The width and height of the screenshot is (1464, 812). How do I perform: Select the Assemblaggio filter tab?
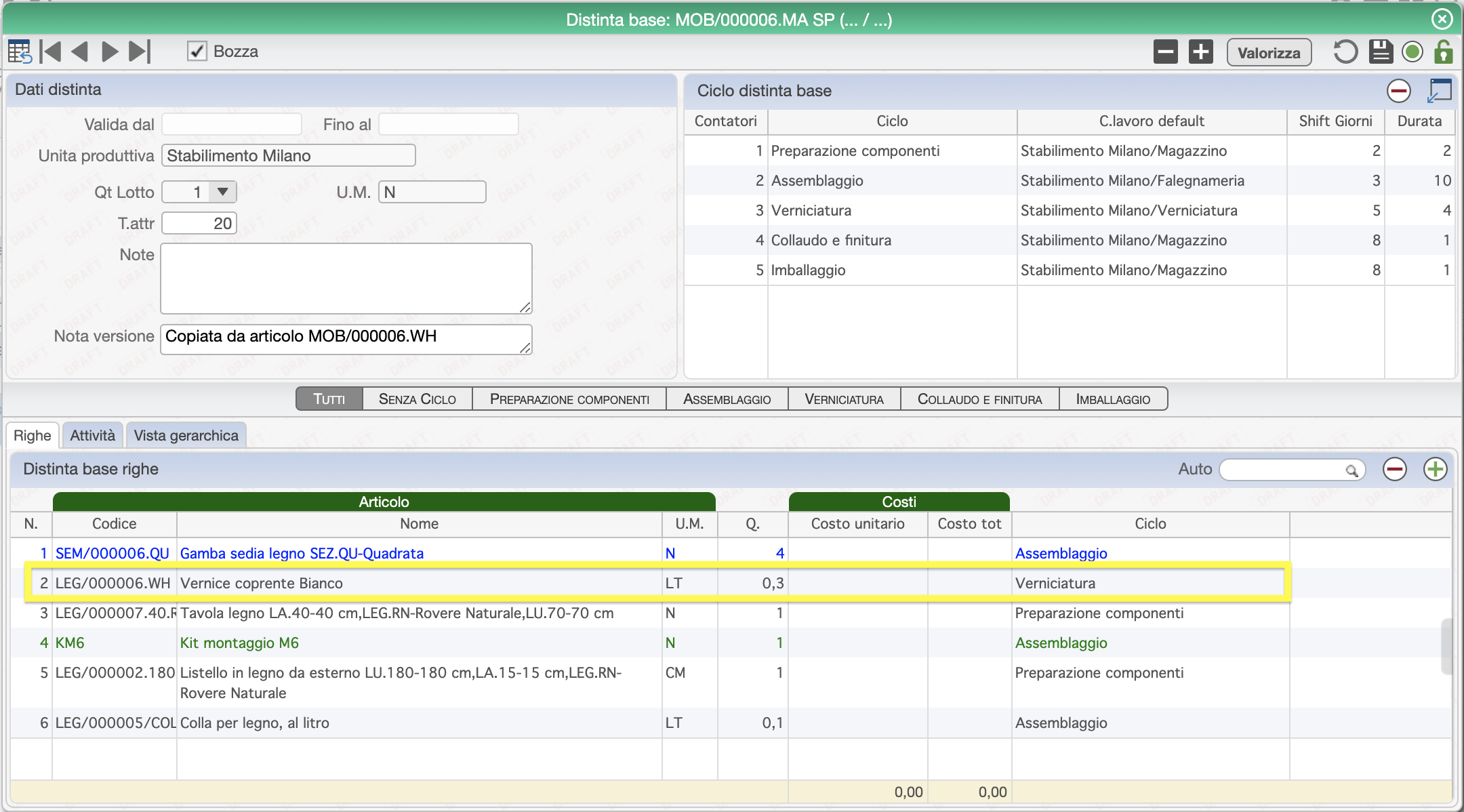pyautogui.click(x=727, y=399)
